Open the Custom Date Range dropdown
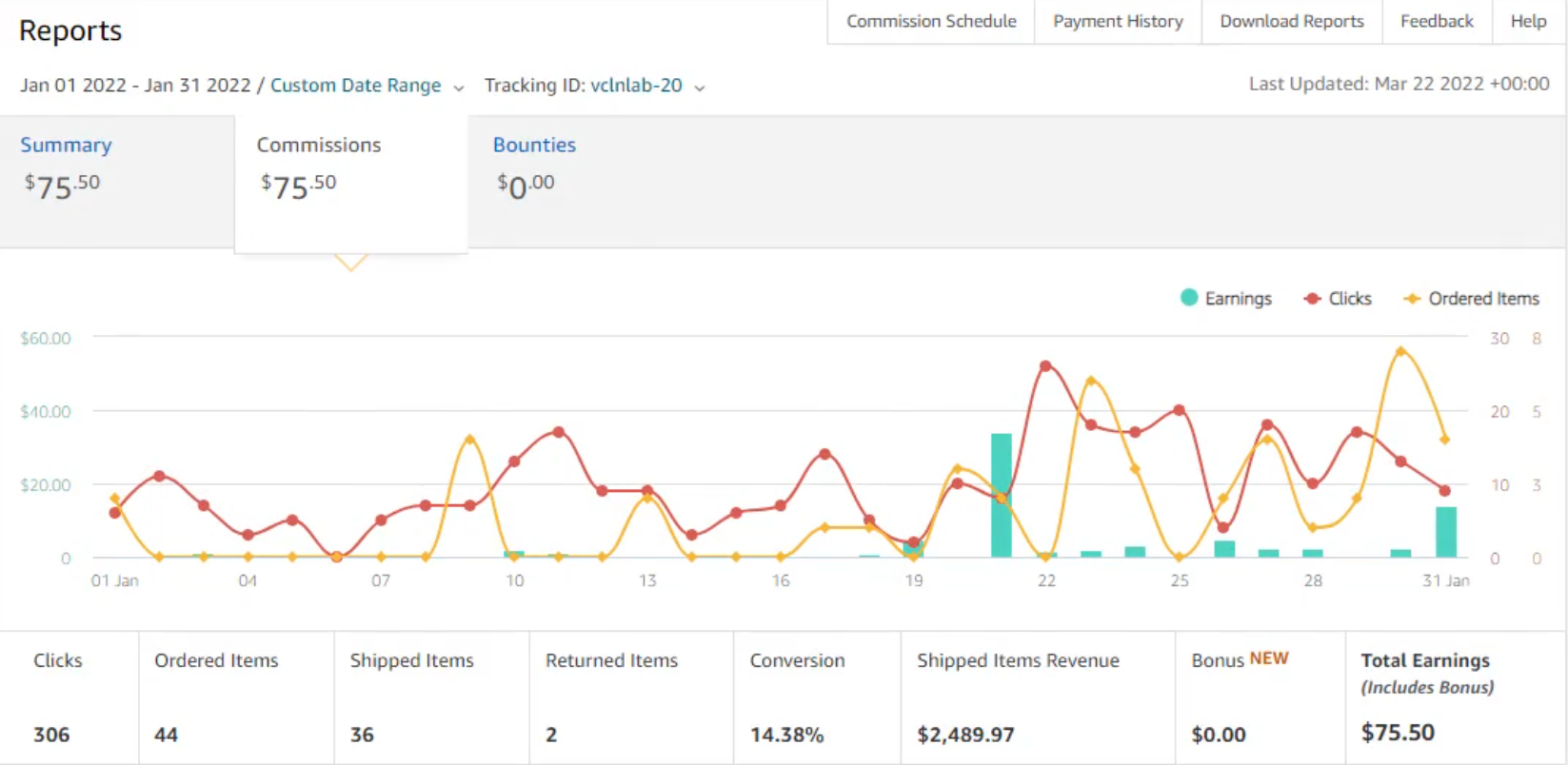The height and width of the screenshot is (765, 1568). [356, 86]
